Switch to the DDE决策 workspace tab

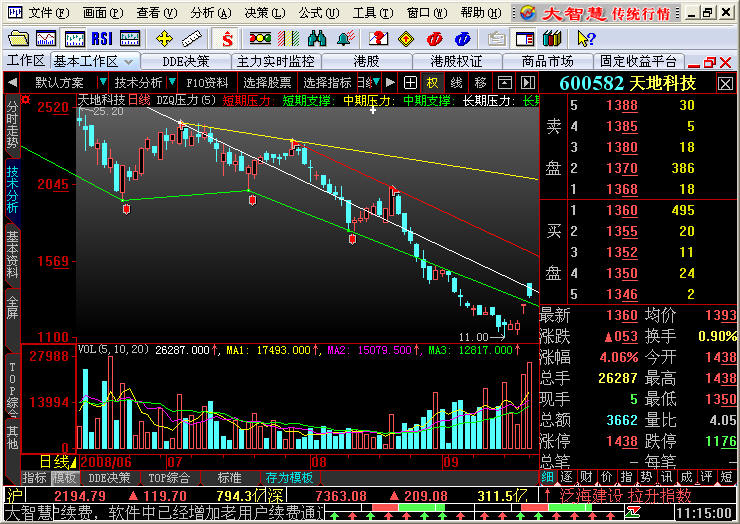tap(185, 61)
